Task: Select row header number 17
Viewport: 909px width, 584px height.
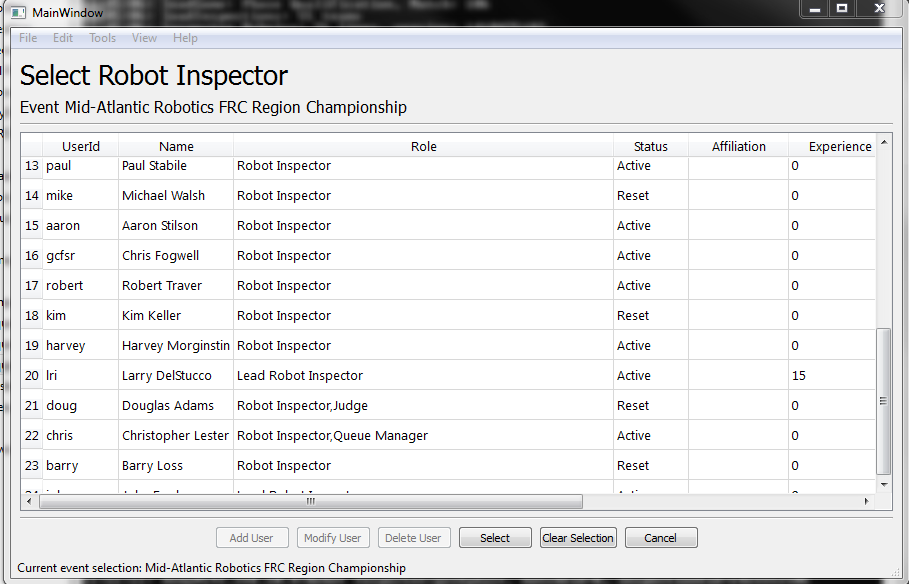Action: [32, 286]
